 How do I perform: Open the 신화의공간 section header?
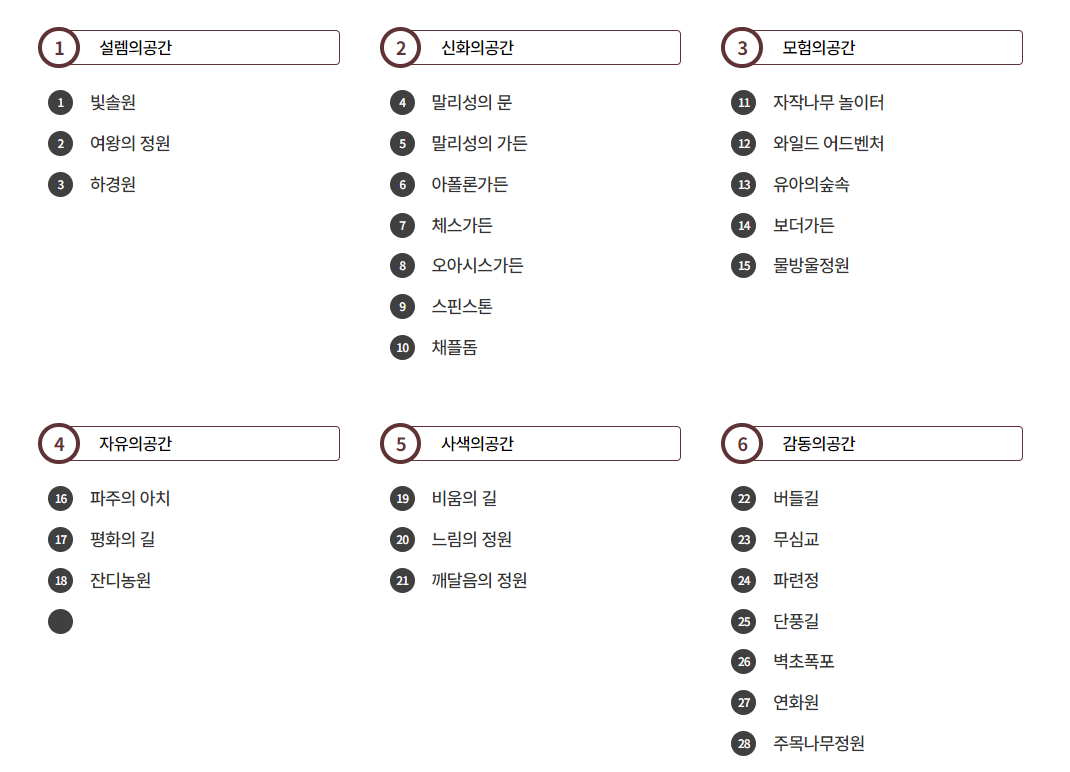coord(530,48)
